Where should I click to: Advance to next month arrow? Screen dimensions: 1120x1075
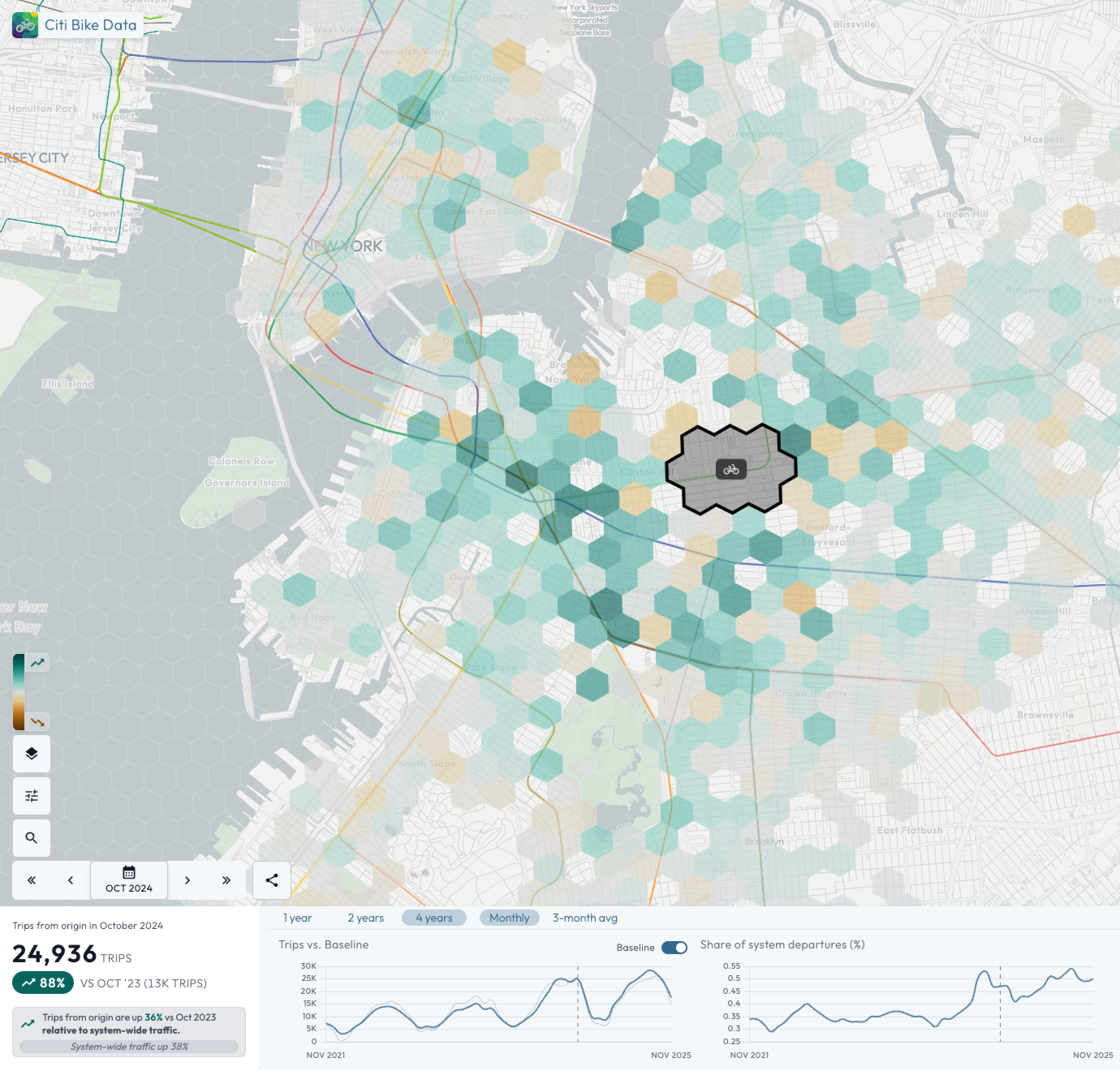(x=187, y=880)
